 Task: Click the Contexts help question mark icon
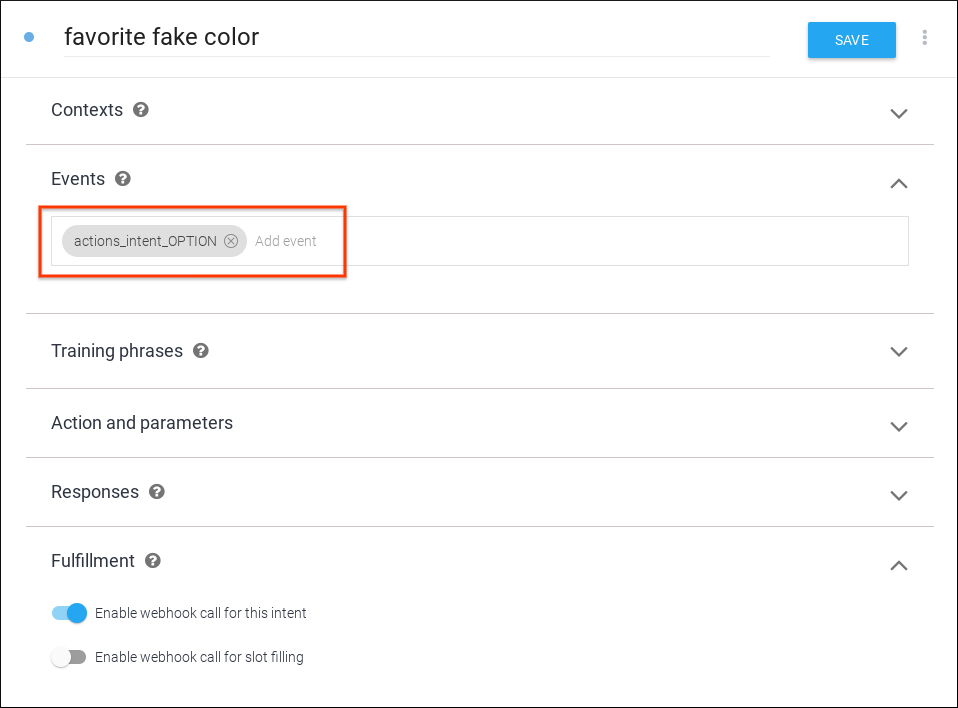141,110
